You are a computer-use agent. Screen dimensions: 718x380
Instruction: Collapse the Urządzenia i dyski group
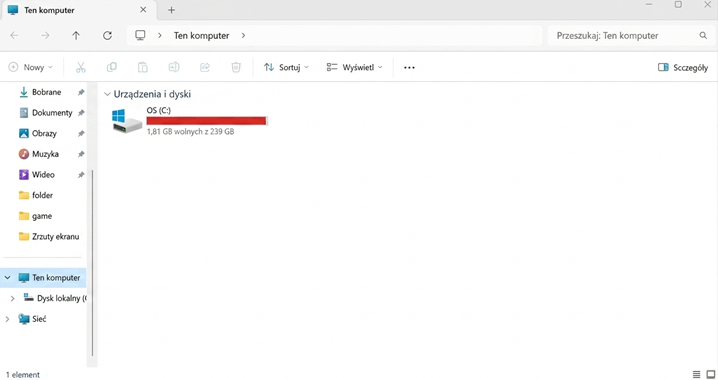[107, 94]
